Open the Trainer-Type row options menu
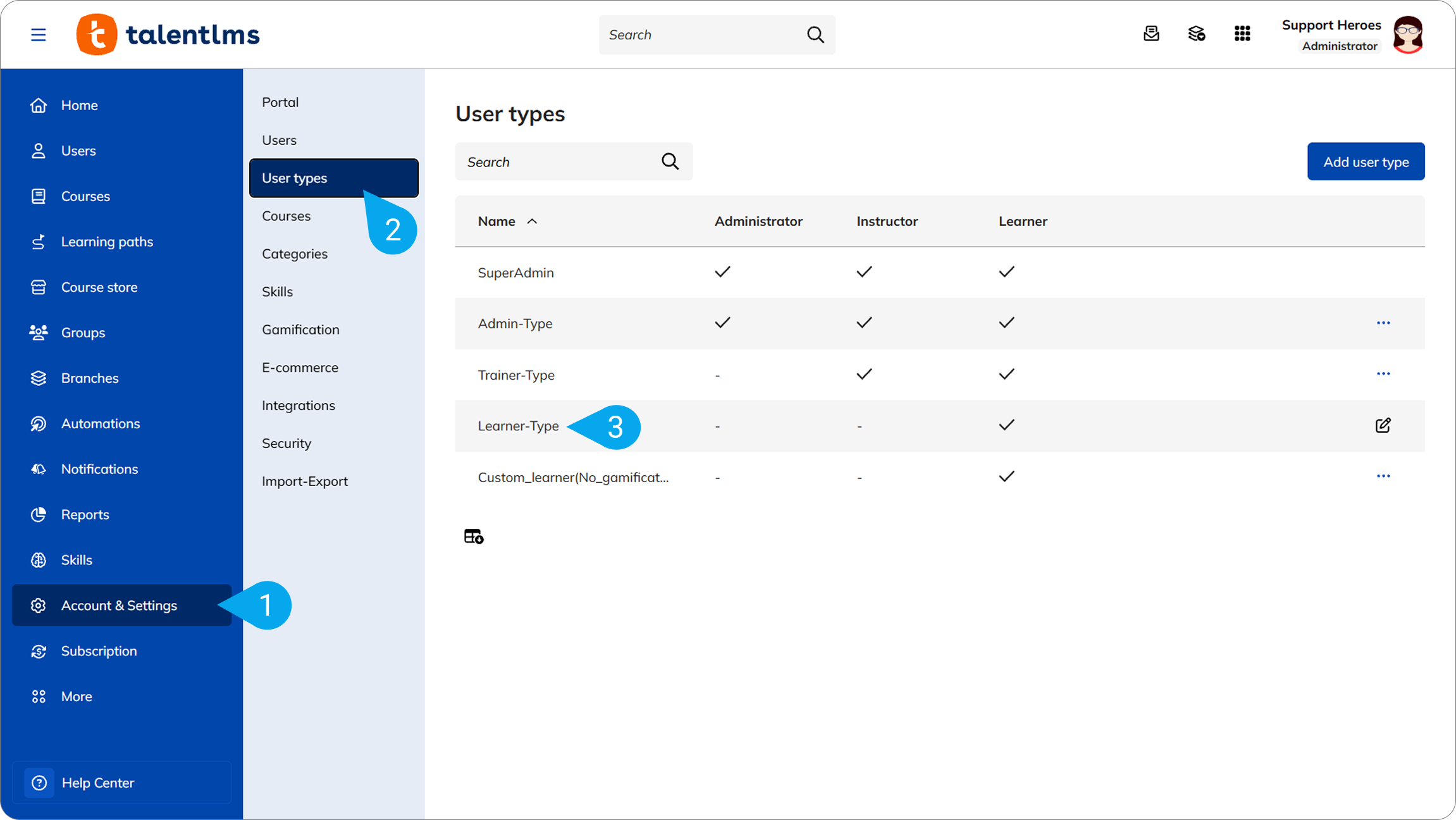Screen dimensions: 1456x820 tap(1383, 374)
